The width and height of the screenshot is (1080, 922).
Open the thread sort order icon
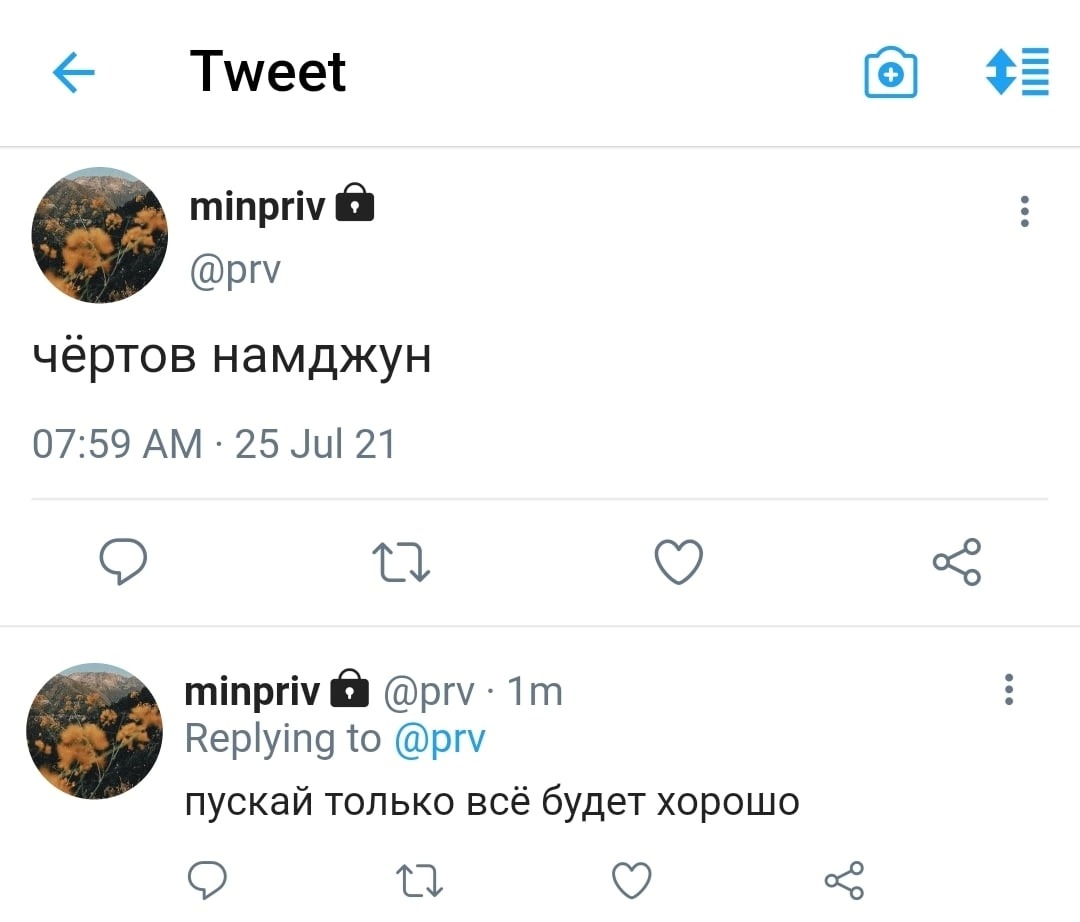(x=1017, y=72)
